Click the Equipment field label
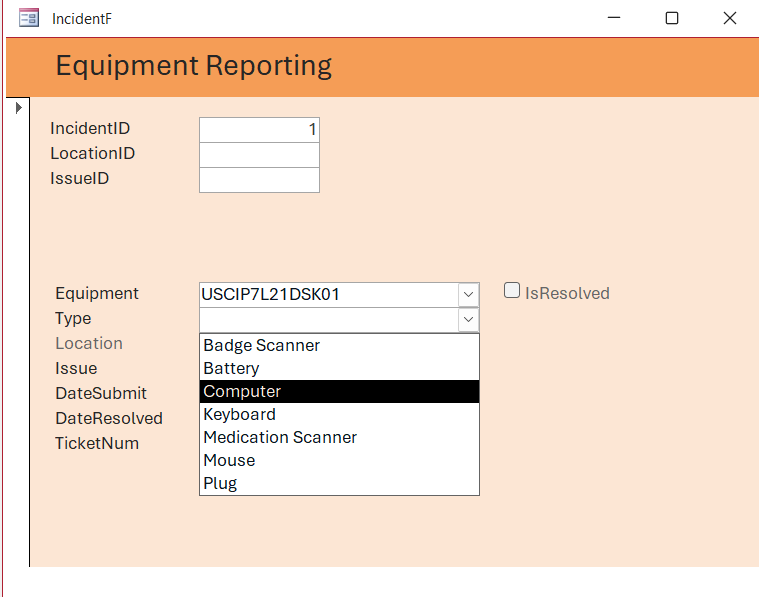This screenshot has height=597, width=761. 97,293
